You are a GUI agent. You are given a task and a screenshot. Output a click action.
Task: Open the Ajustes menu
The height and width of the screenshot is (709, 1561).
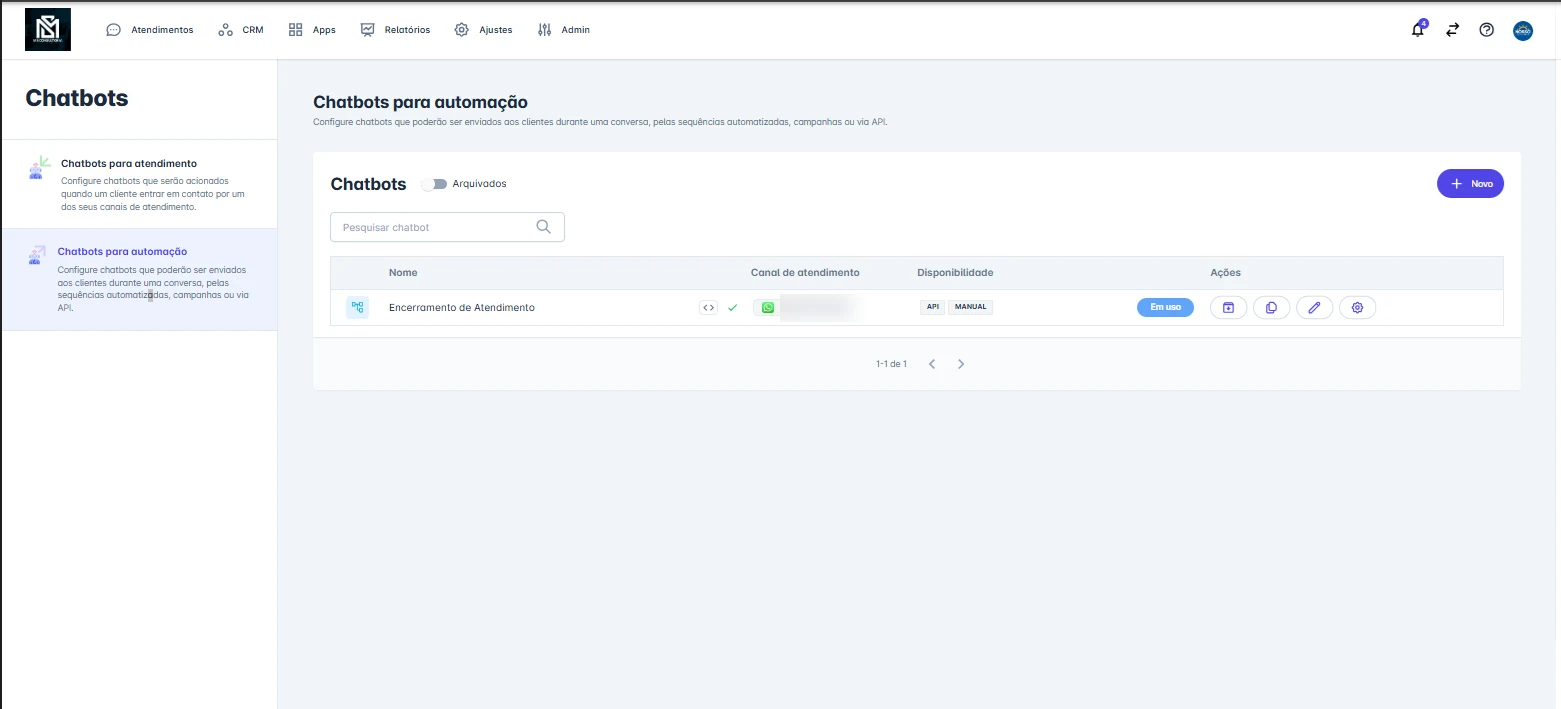tap(483, 30)
